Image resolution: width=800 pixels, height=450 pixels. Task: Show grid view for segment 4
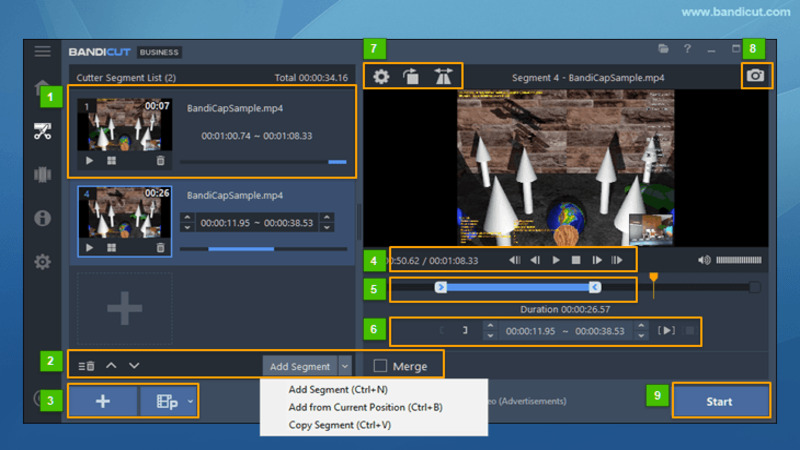[x=112, y=248]
